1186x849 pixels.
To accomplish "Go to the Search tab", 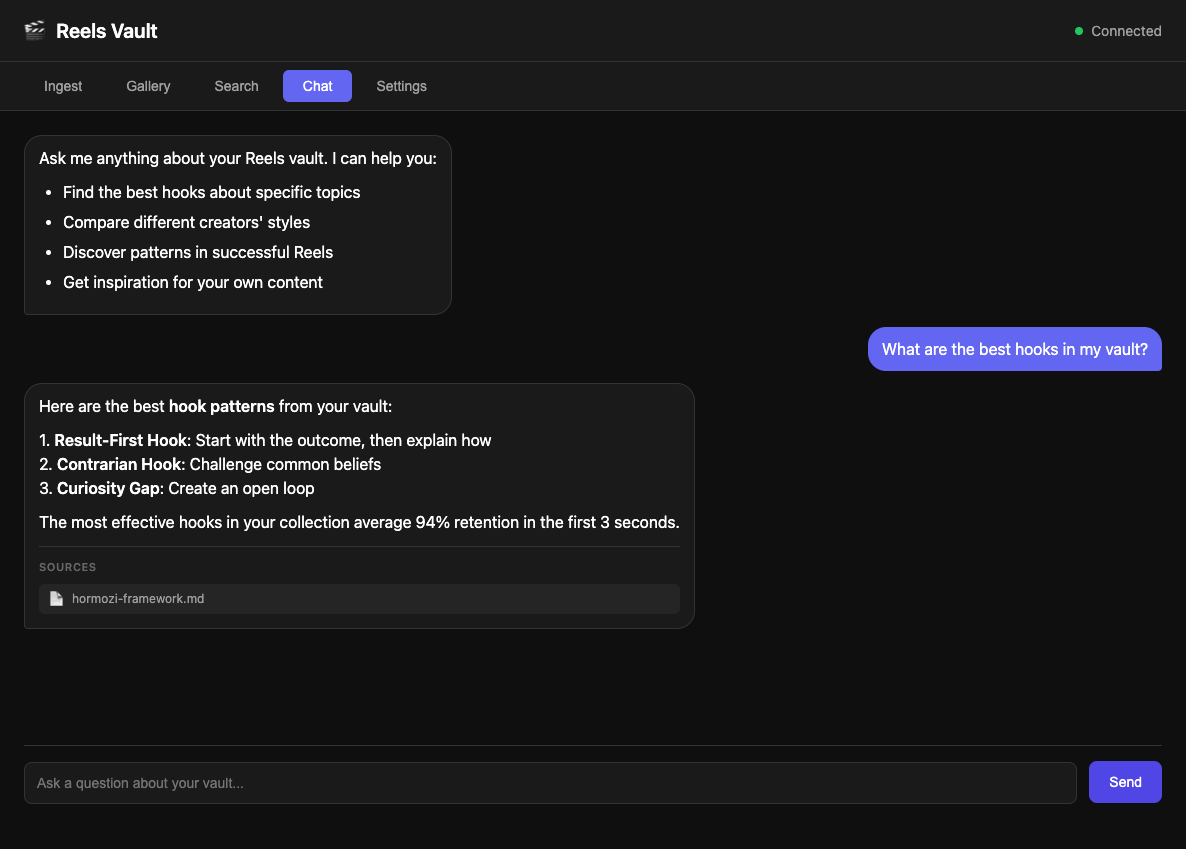I will point(236,86).
